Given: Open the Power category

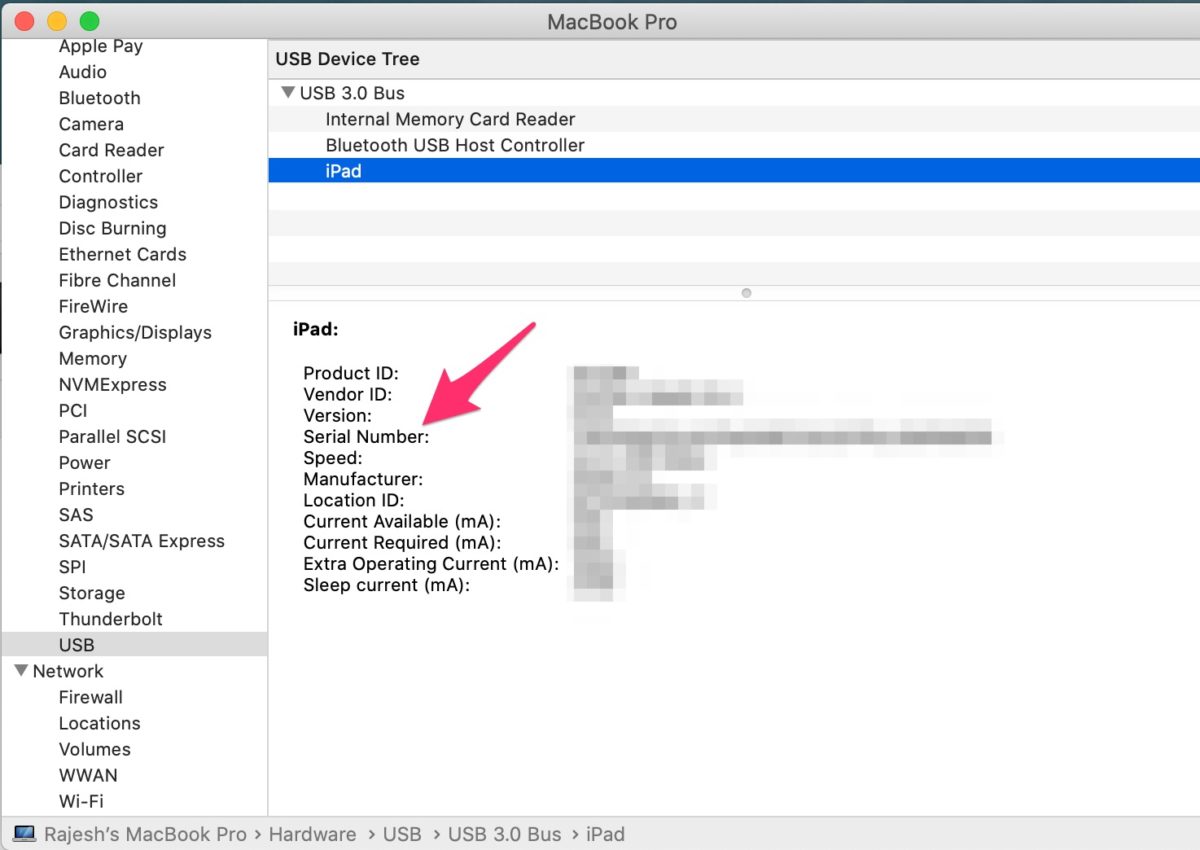Looking at the screenshot, I should [84, 463].
